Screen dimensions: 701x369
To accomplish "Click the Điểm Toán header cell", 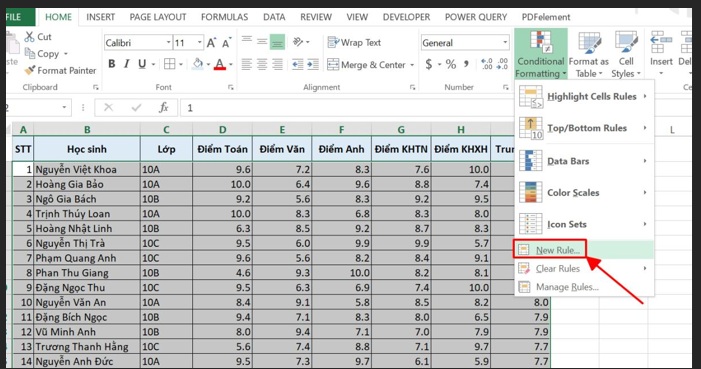I will (223, 149).
